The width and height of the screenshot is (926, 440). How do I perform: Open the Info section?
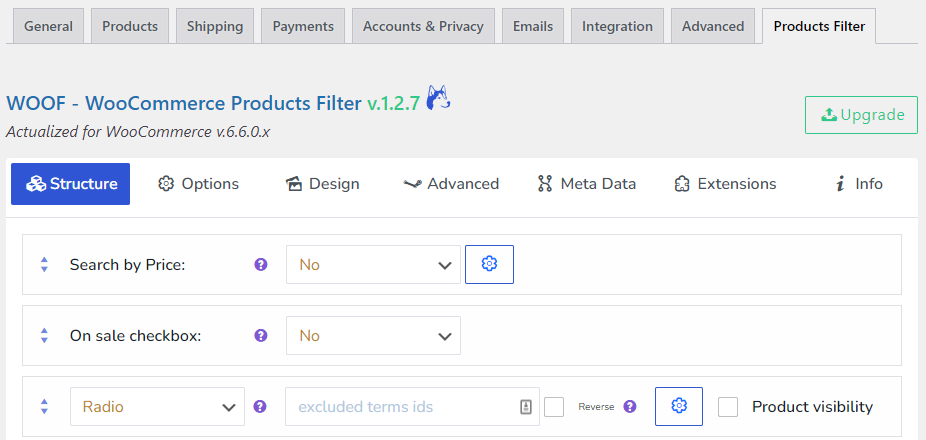[x=859, y=184]
